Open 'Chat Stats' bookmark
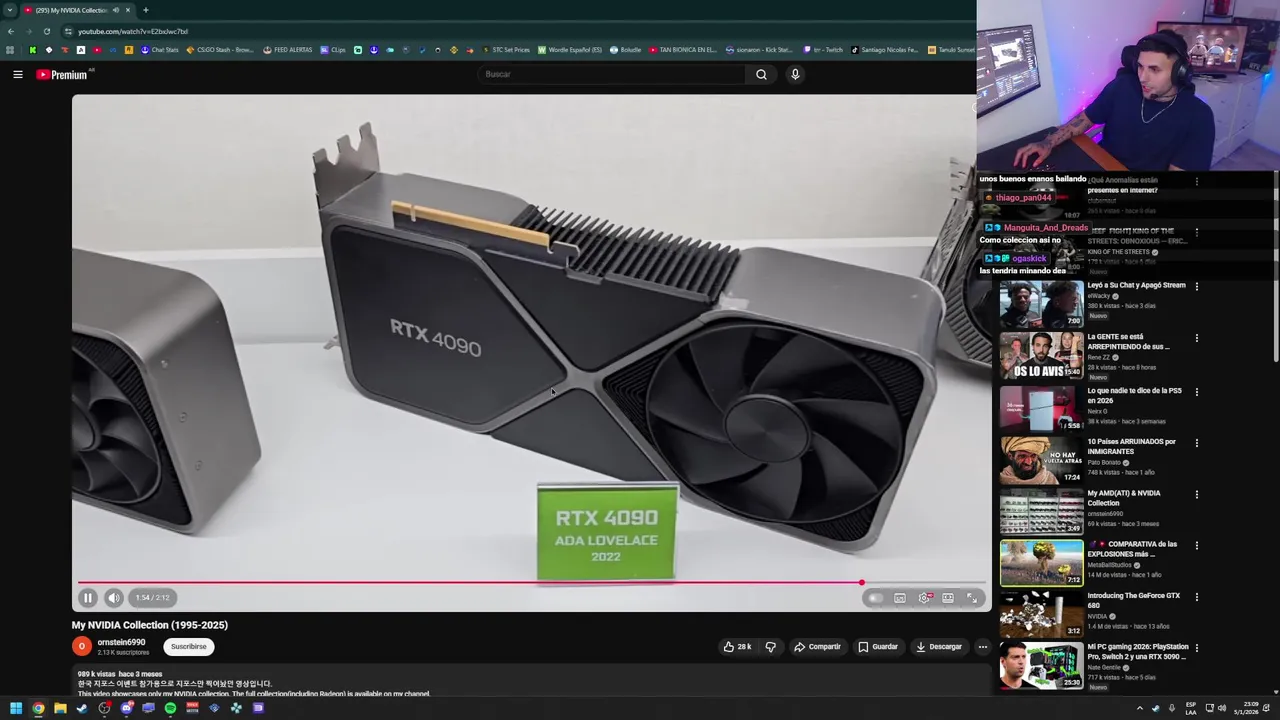The image size is (1280, 720). pos(159,50)
